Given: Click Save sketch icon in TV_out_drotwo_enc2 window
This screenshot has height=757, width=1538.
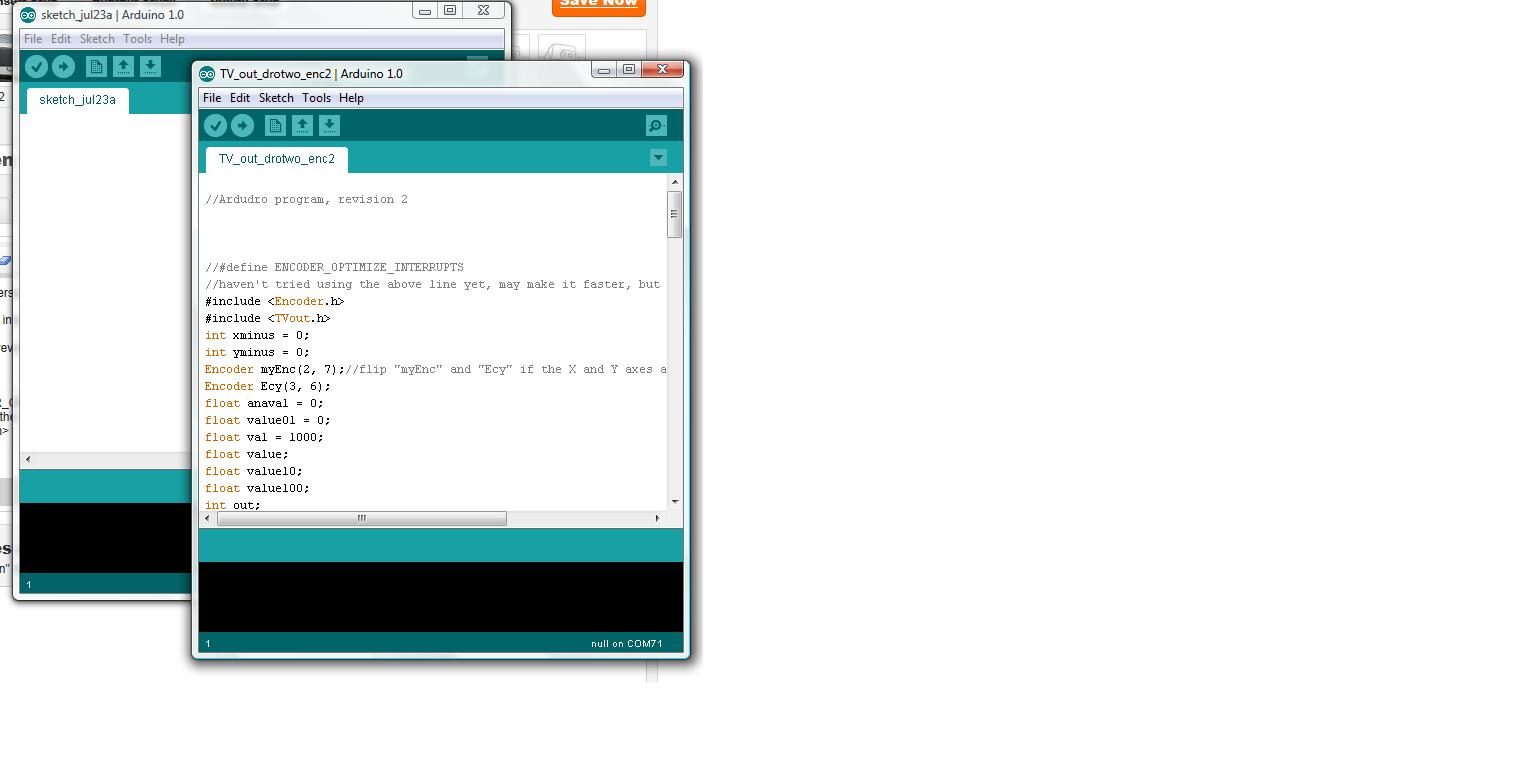Looking at the screenshot, I should pyautogui.click(x=329, y=125).
